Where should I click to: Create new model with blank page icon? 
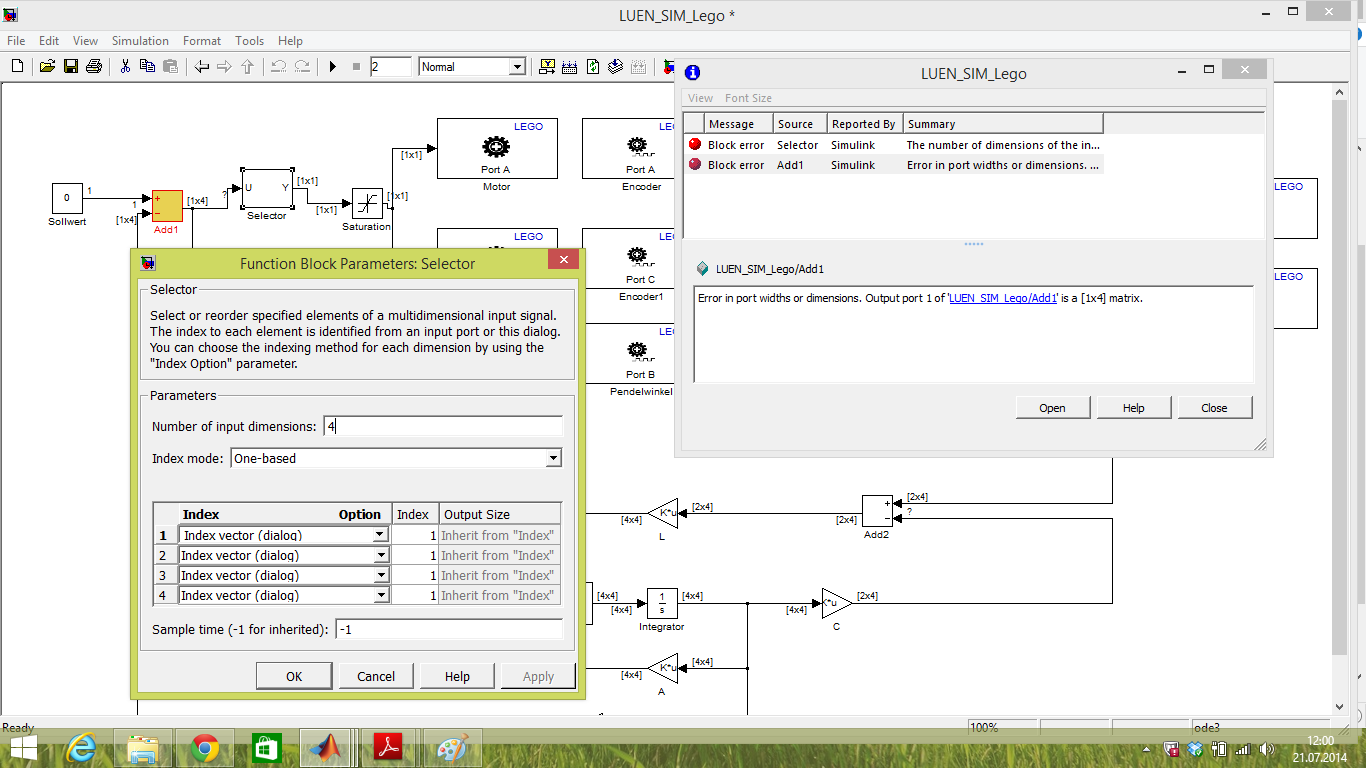17,67
